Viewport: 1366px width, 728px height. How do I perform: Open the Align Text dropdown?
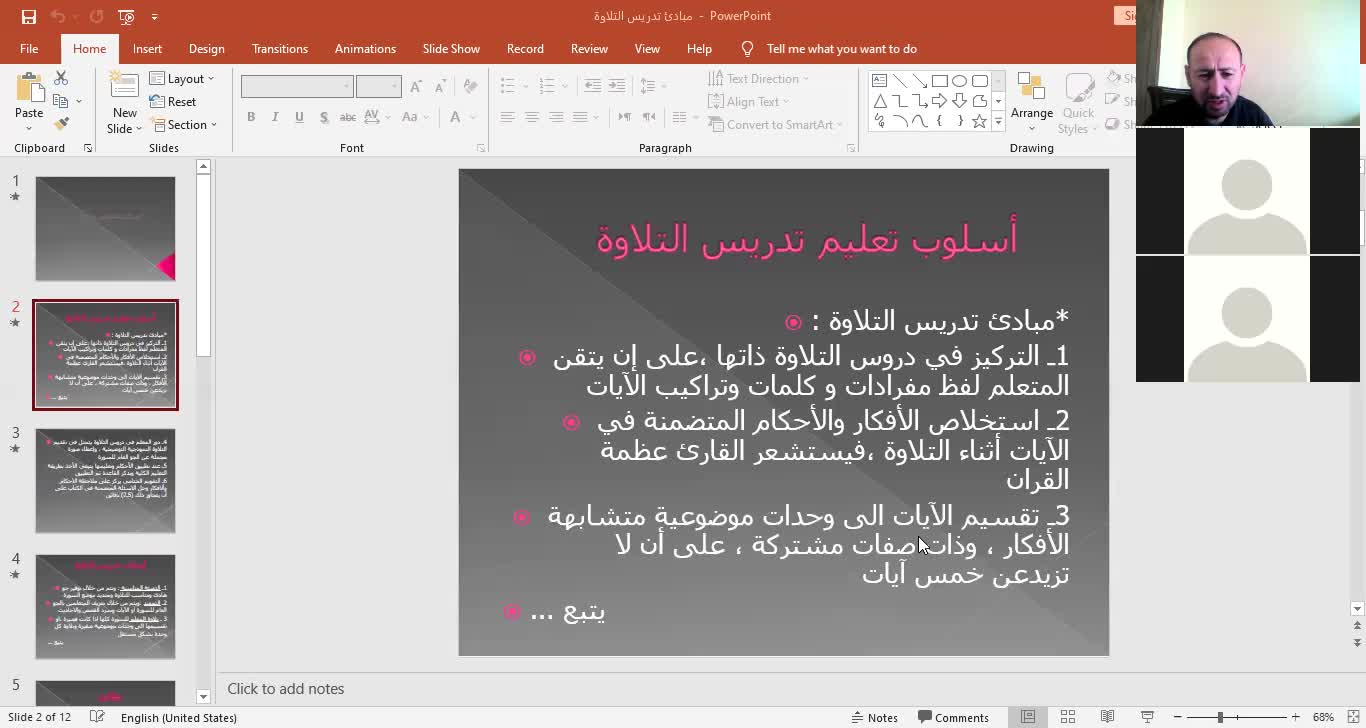(748, 101)
